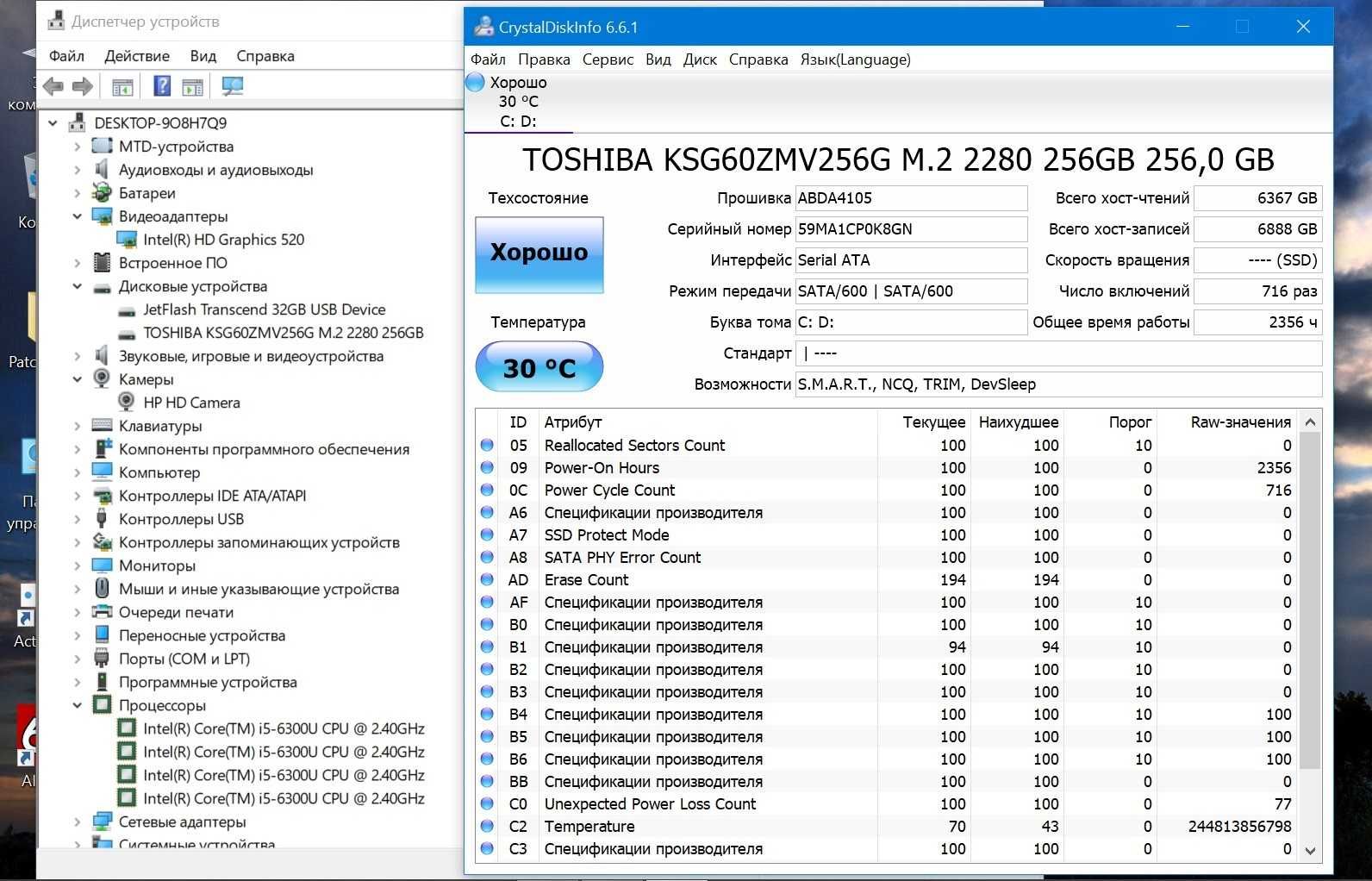The height and width of the screenshot is (881, 1372).
Task: Click the HP HD Camera webcam icon
Action: 127,403
